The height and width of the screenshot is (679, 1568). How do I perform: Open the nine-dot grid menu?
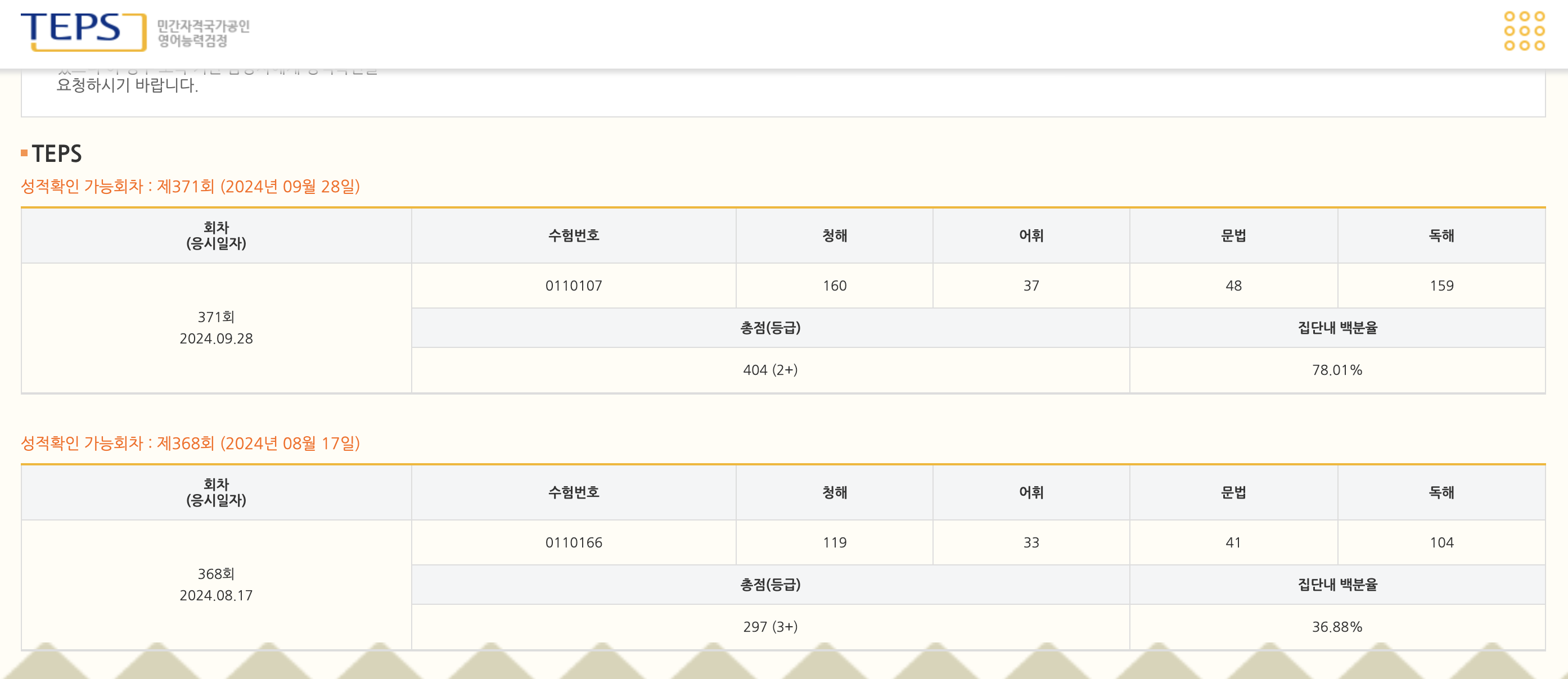(x=1524, y=31)
